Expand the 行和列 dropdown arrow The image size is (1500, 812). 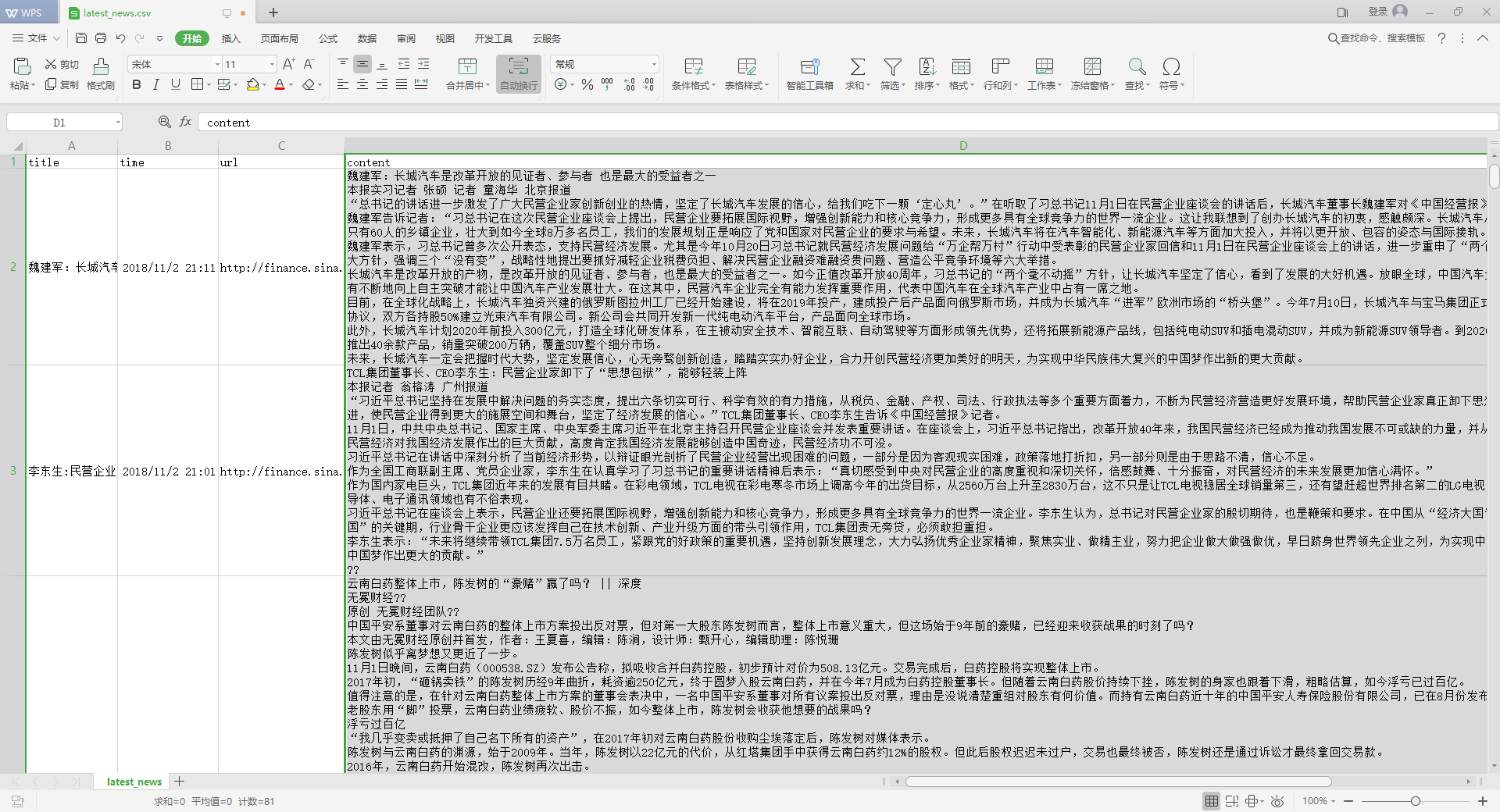[1016, 85]
